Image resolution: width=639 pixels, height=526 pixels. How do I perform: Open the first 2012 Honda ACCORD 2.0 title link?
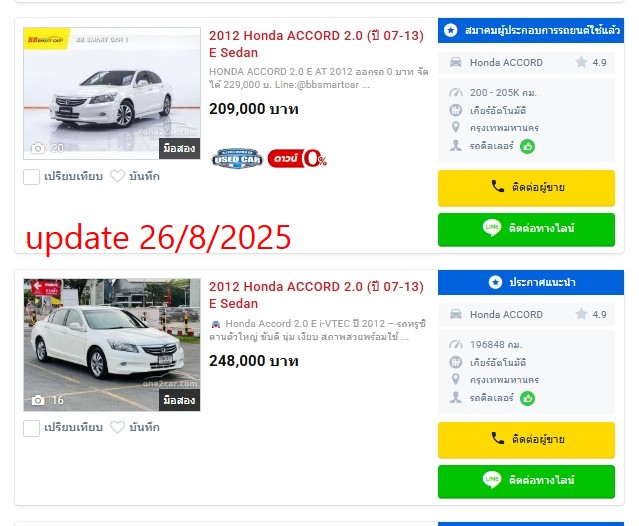[x=316, y=44]
